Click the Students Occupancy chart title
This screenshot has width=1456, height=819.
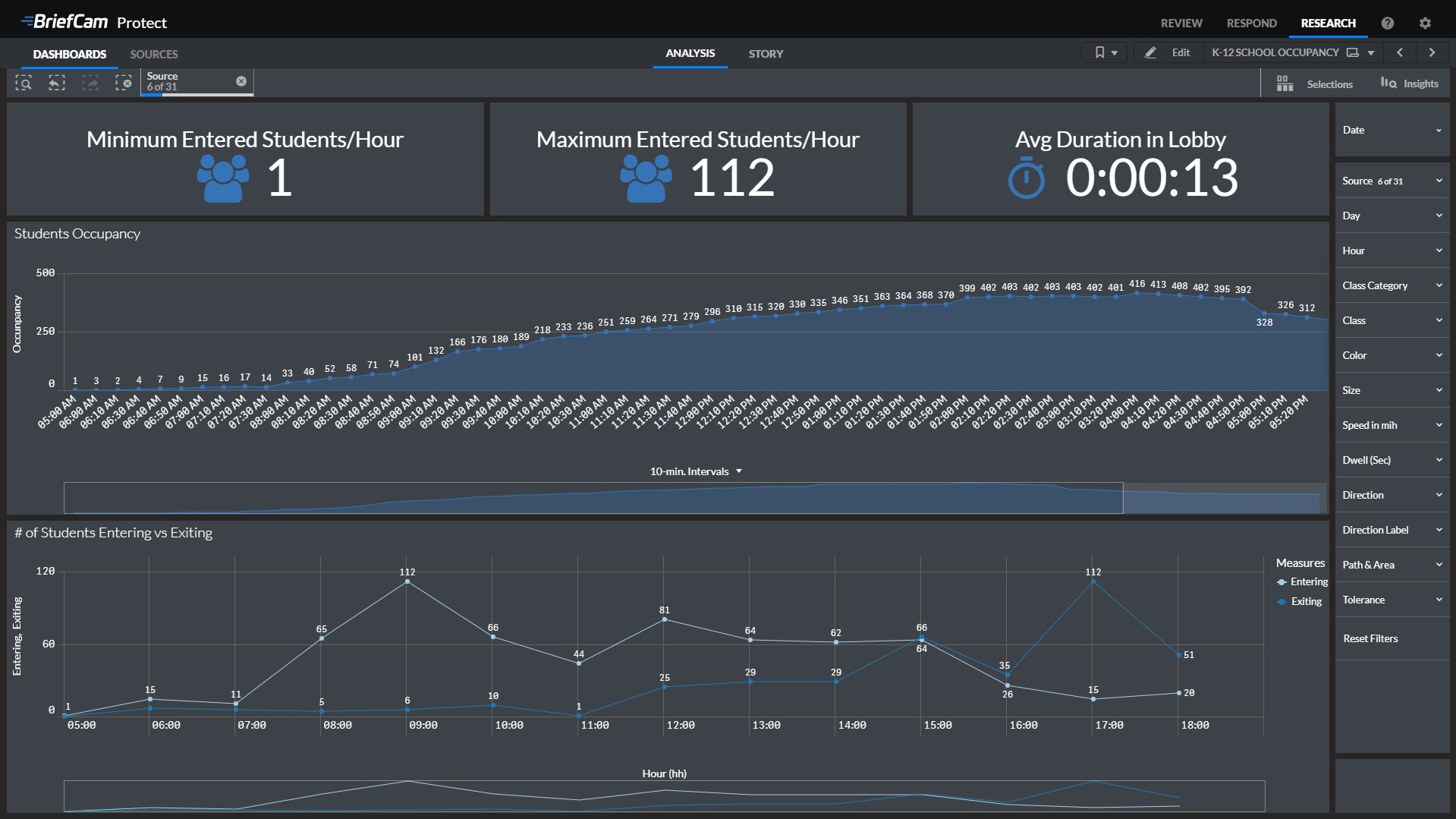pos(77,234)
